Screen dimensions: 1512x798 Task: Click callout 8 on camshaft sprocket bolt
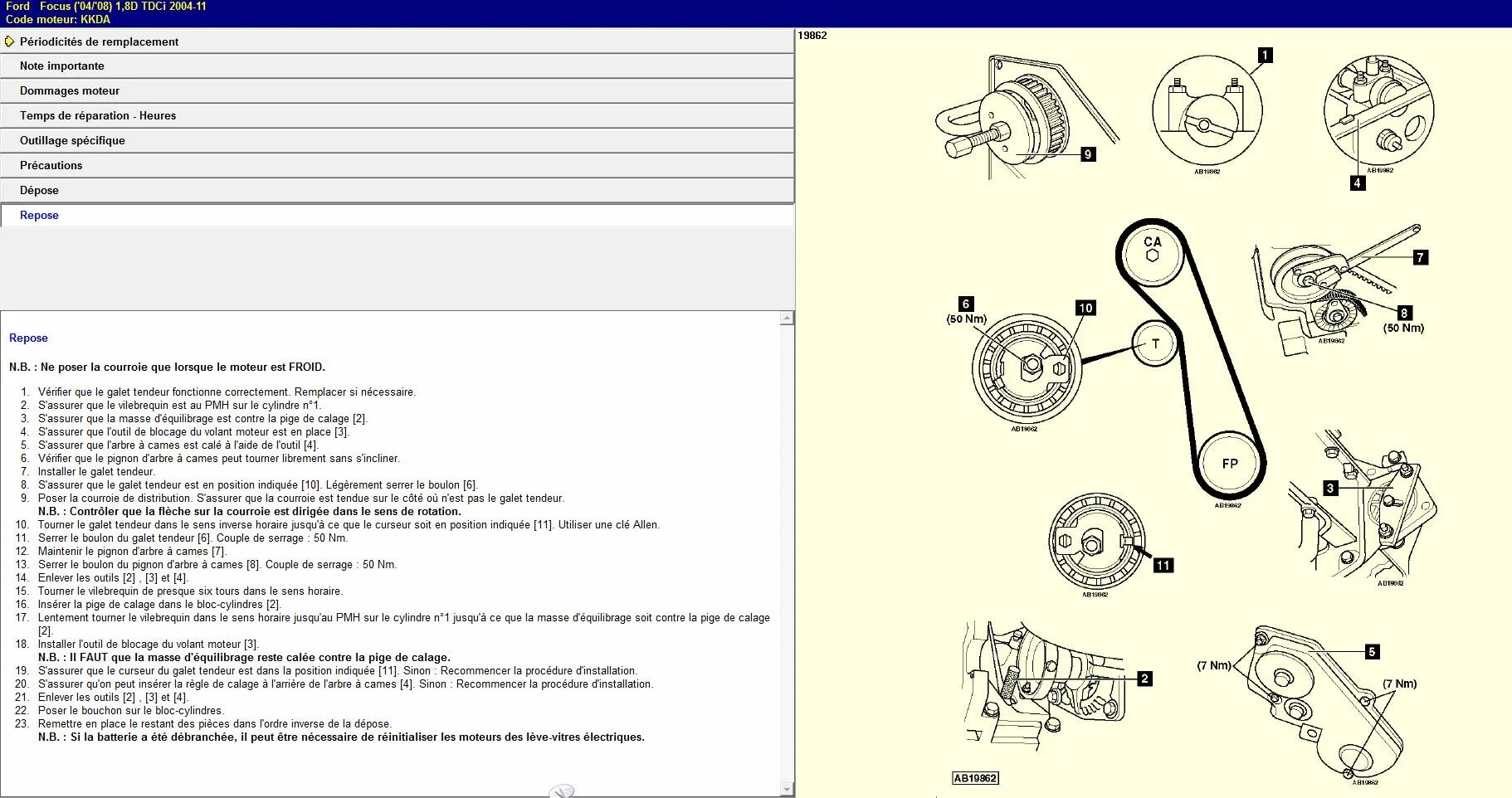coord(1404,313)
